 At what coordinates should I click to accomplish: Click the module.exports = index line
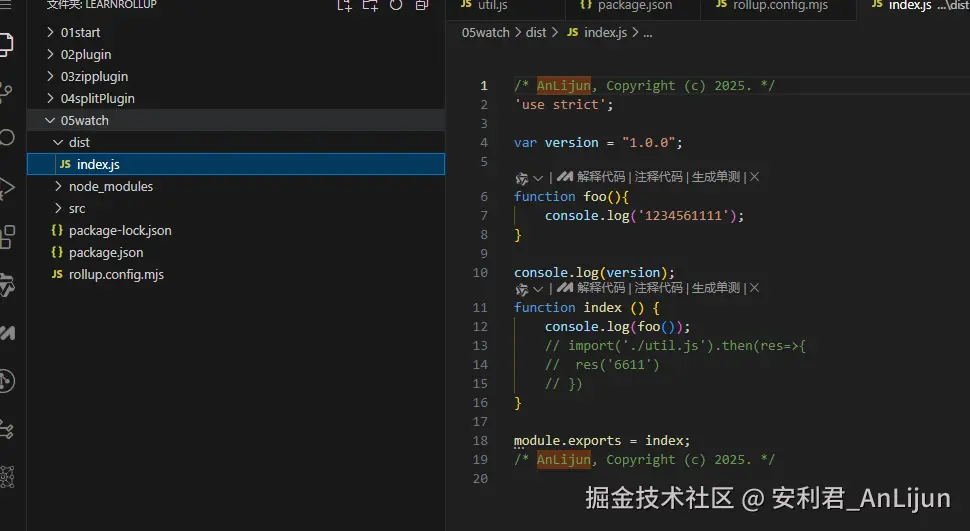[x=601, y=441]
